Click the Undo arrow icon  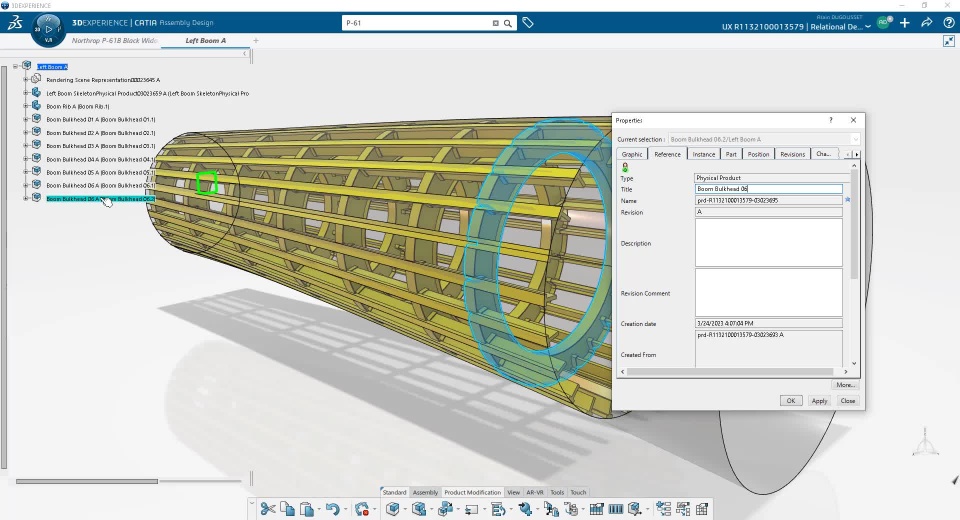332,508
